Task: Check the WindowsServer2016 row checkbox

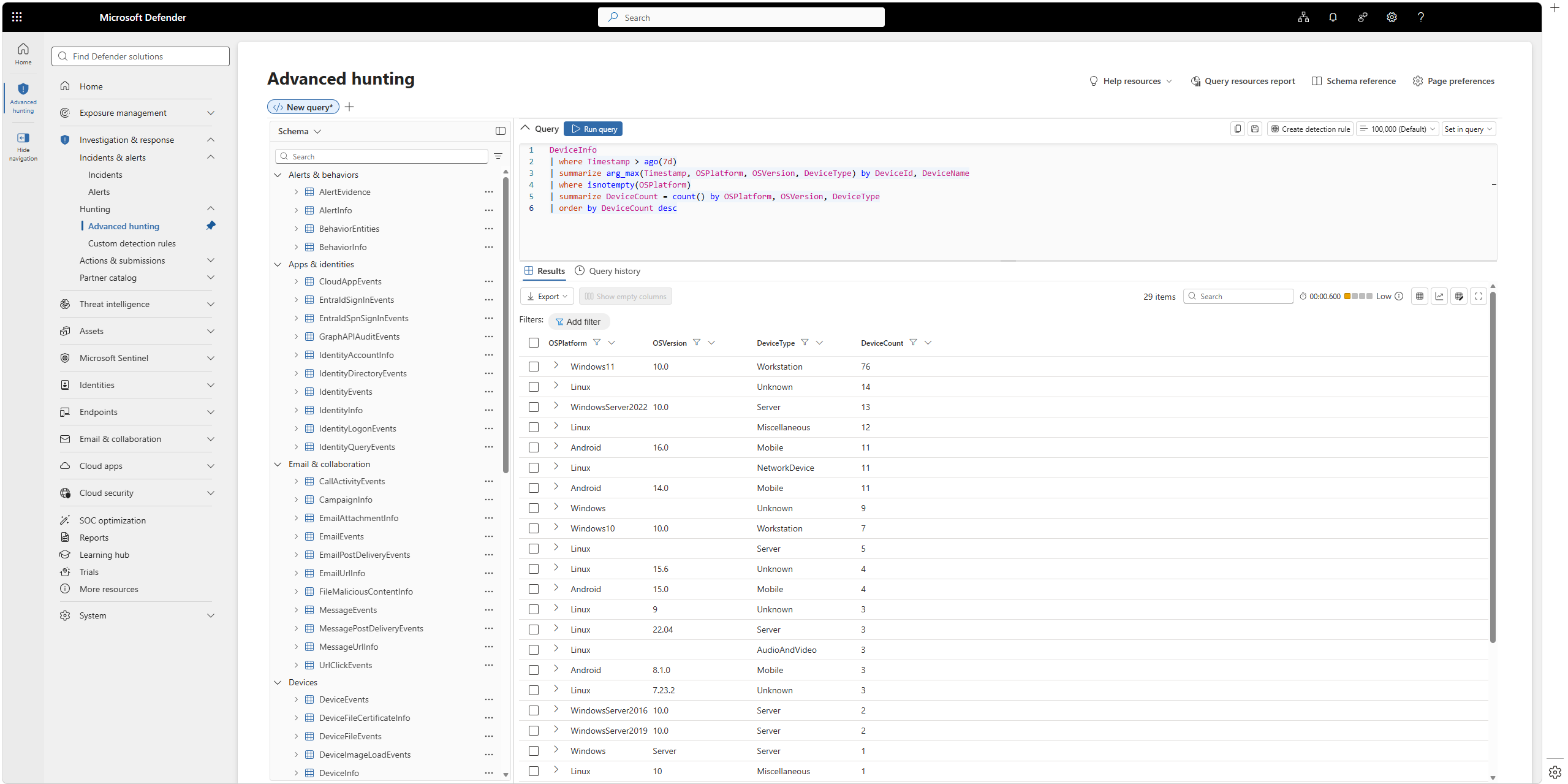Action: point(534,710)
